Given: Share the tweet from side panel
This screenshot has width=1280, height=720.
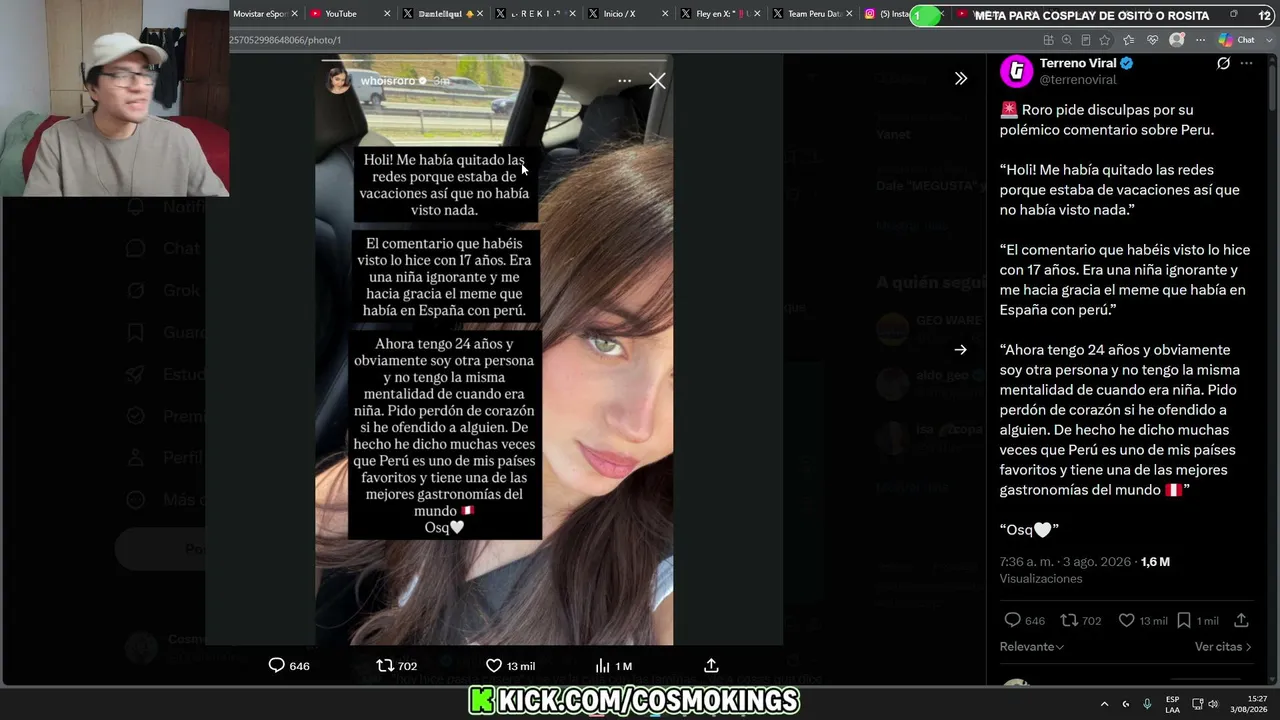Looking at the screenshot, I should point(1241,620).
